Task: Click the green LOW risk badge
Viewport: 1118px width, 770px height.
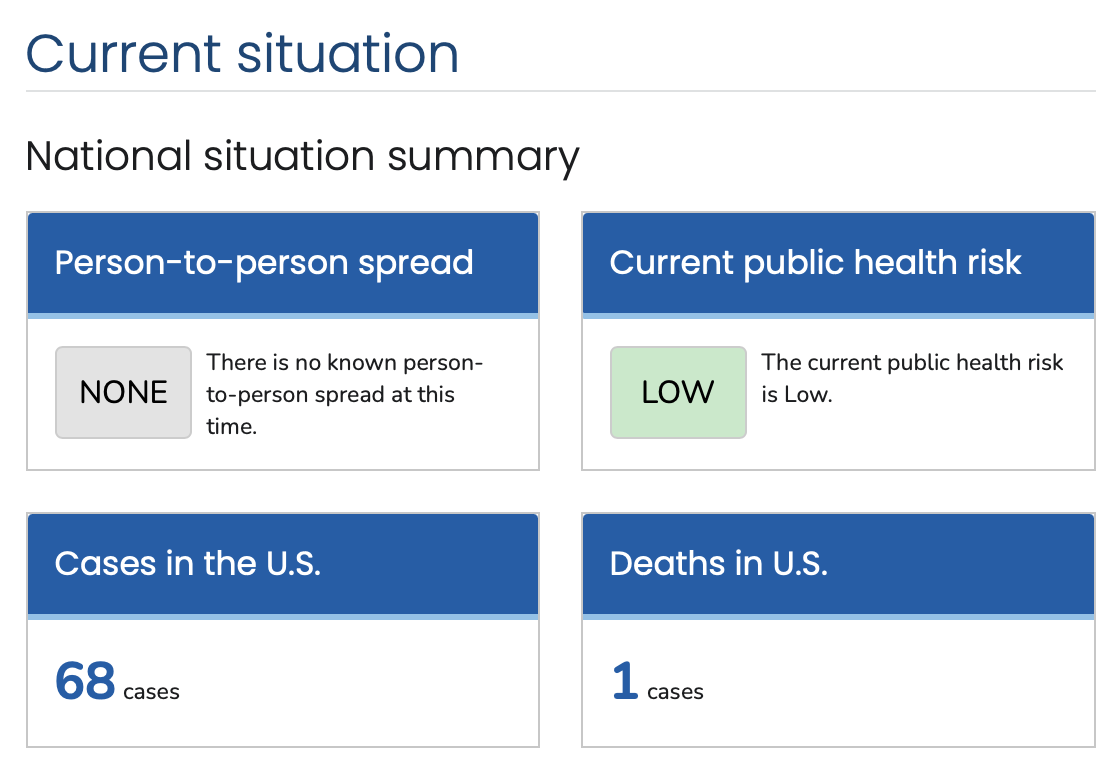Action: (678, 392)
